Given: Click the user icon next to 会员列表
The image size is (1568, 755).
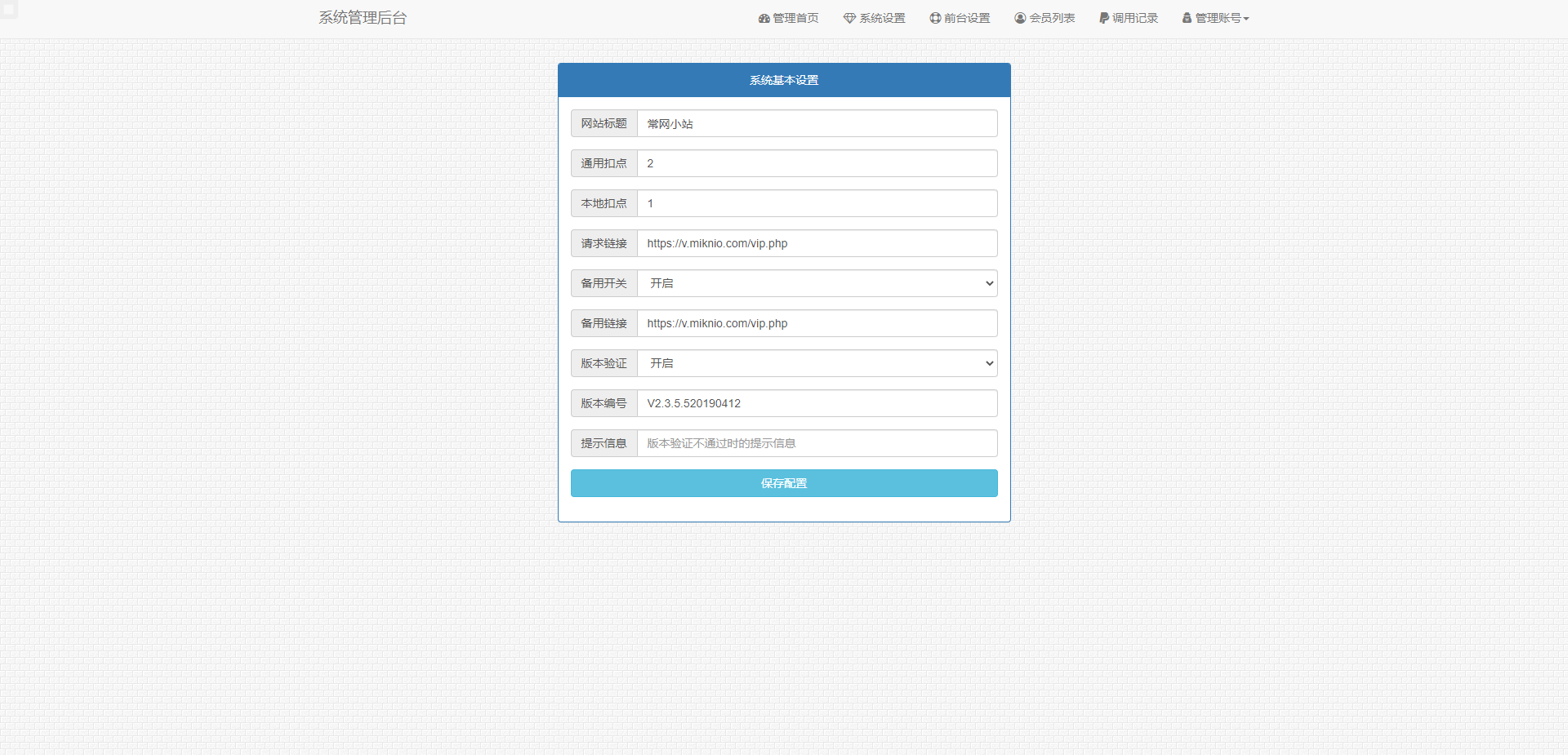Looking at the screenshot, I should tap(1018, 17).
